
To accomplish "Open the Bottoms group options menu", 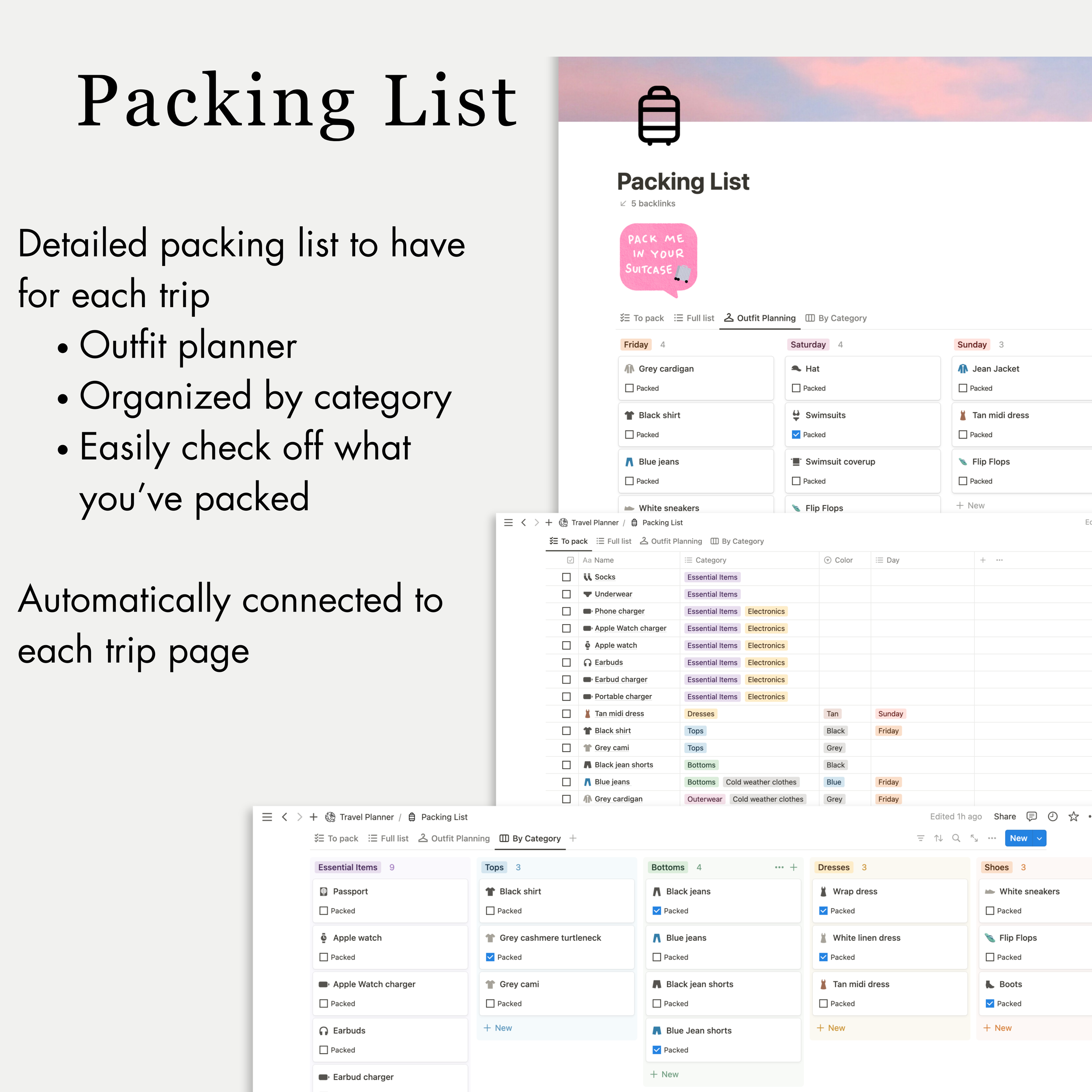I will 779,867.
